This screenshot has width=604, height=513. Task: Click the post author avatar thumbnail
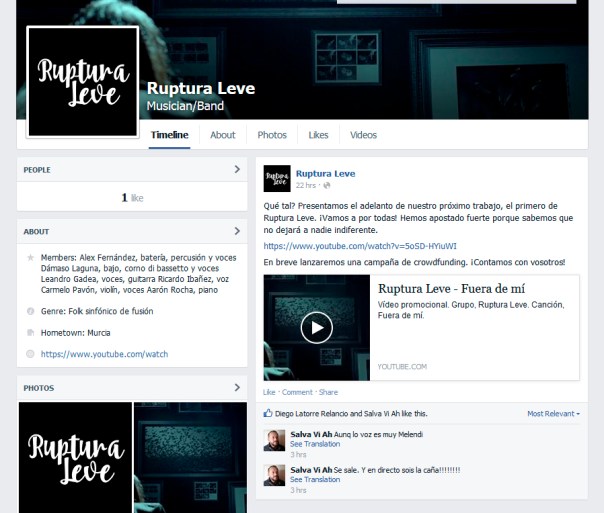point(277,178)
